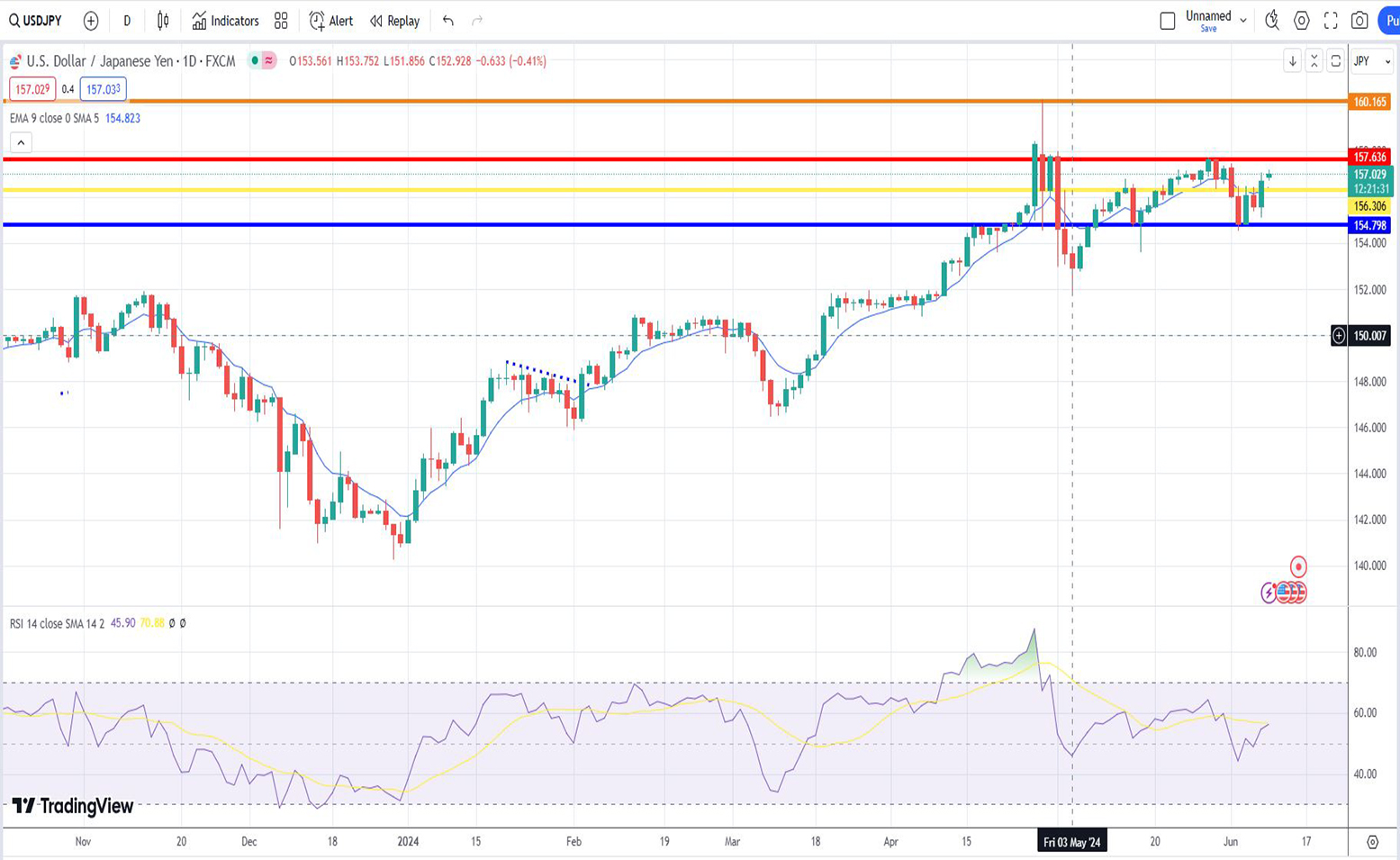This screenshot has width=1400, height=860.
Task: Click the undo arrow in the toolbar
Action: tap(448, 21)
